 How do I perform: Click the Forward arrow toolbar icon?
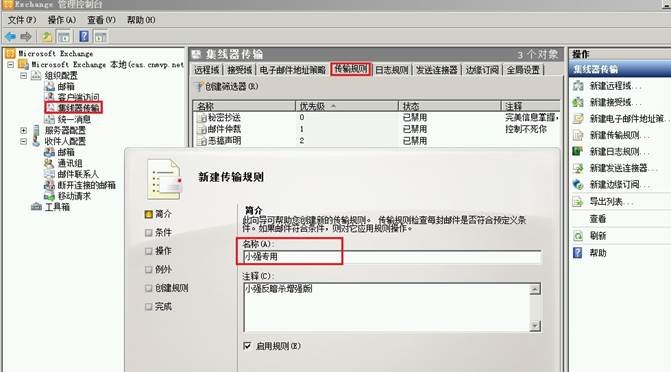pyautogui.click(x=26, y=37)
